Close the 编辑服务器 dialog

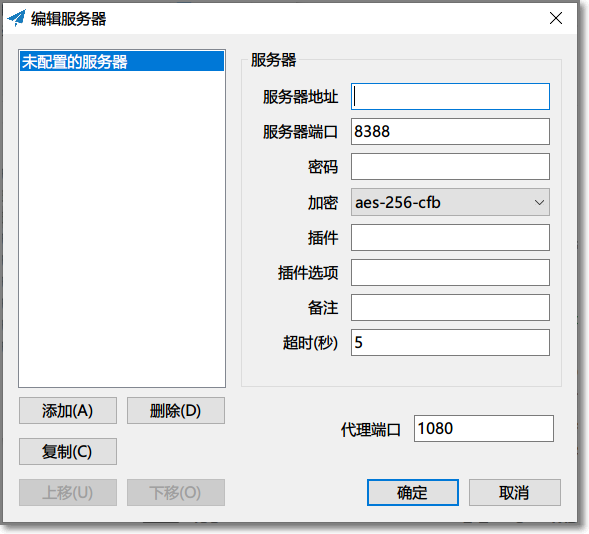pos(556,18)
